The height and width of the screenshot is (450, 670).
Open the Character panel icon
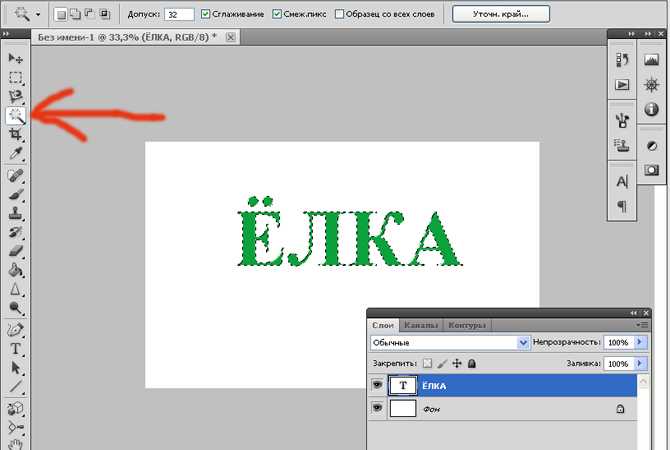click(x=622, y=182)
